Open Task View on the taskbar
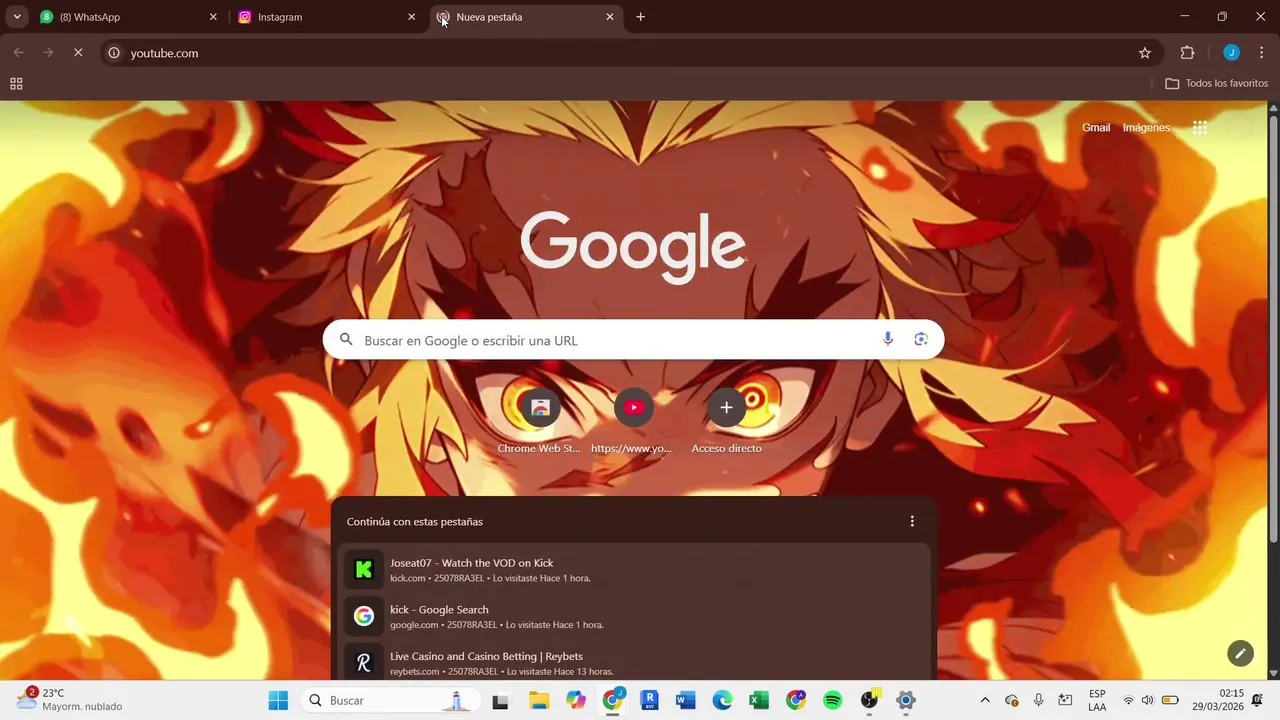Screen dimensions: 1280x720 coord(500,701)
